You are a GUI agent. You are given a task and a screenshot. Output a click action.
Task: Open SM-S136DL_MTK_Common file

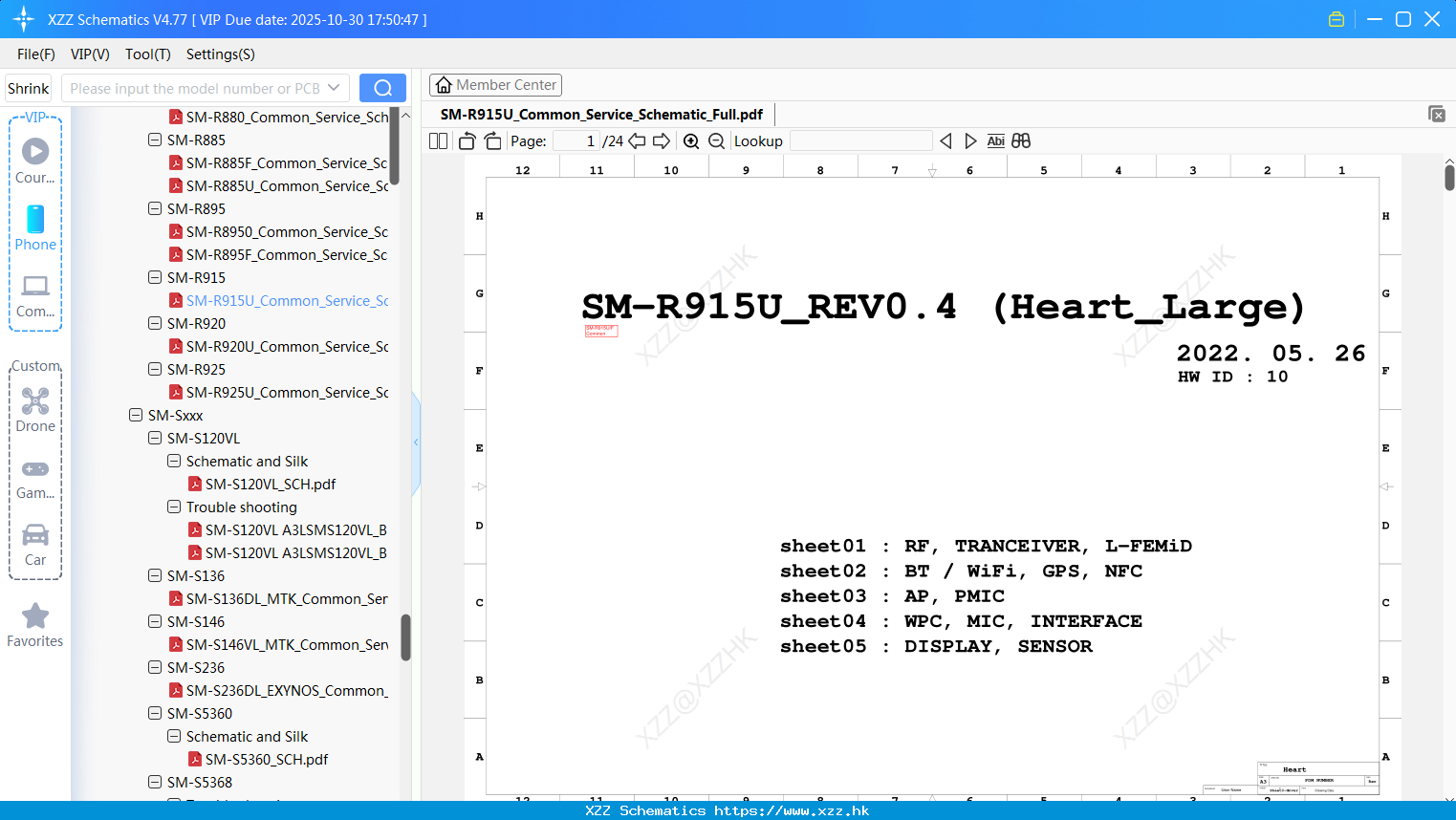(287, 598)
